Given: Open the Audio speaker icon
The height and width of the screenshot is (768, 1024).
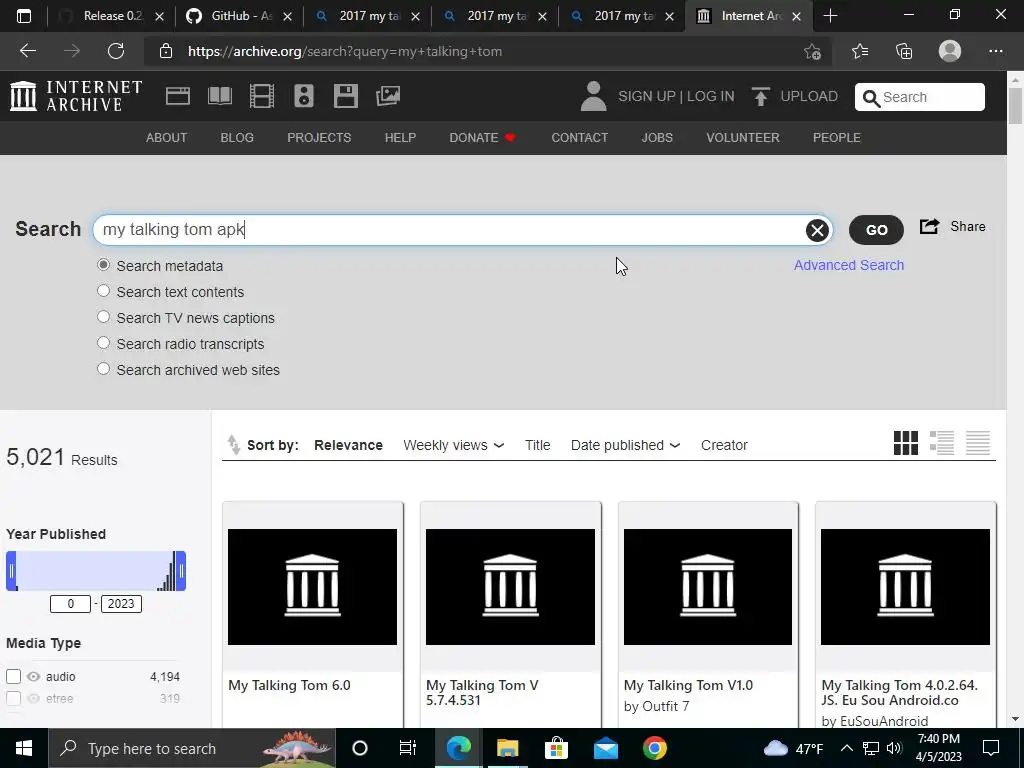Looking at the screenshot, I should click(304, 96).
